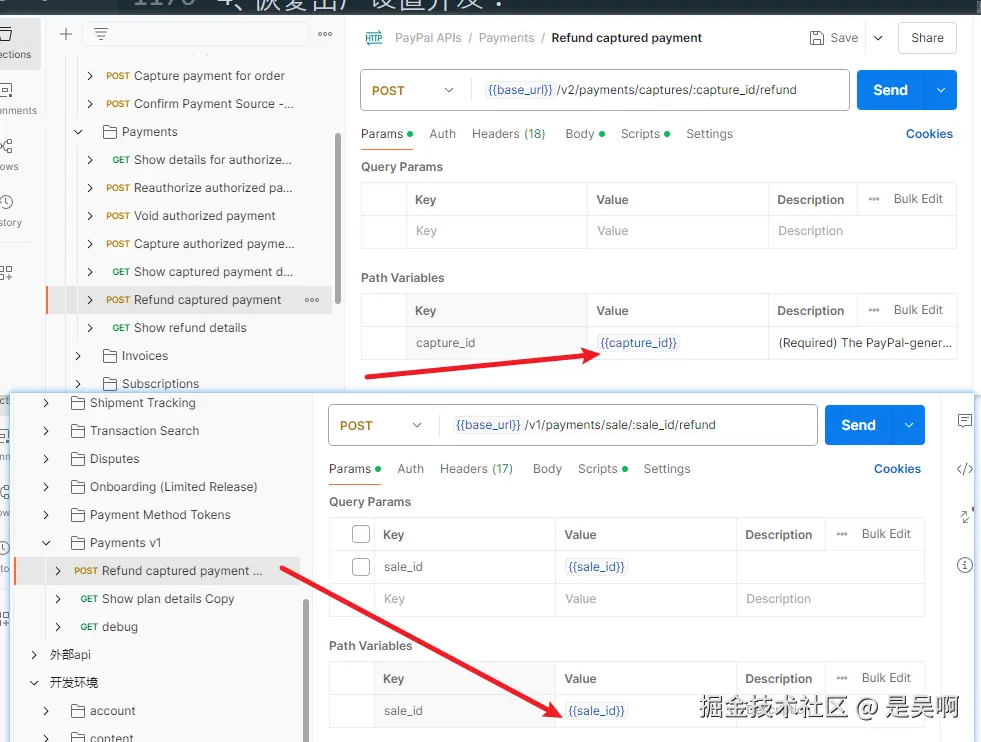
Task: Open the Settings tab in upper request
Action: tap(709, 134)
